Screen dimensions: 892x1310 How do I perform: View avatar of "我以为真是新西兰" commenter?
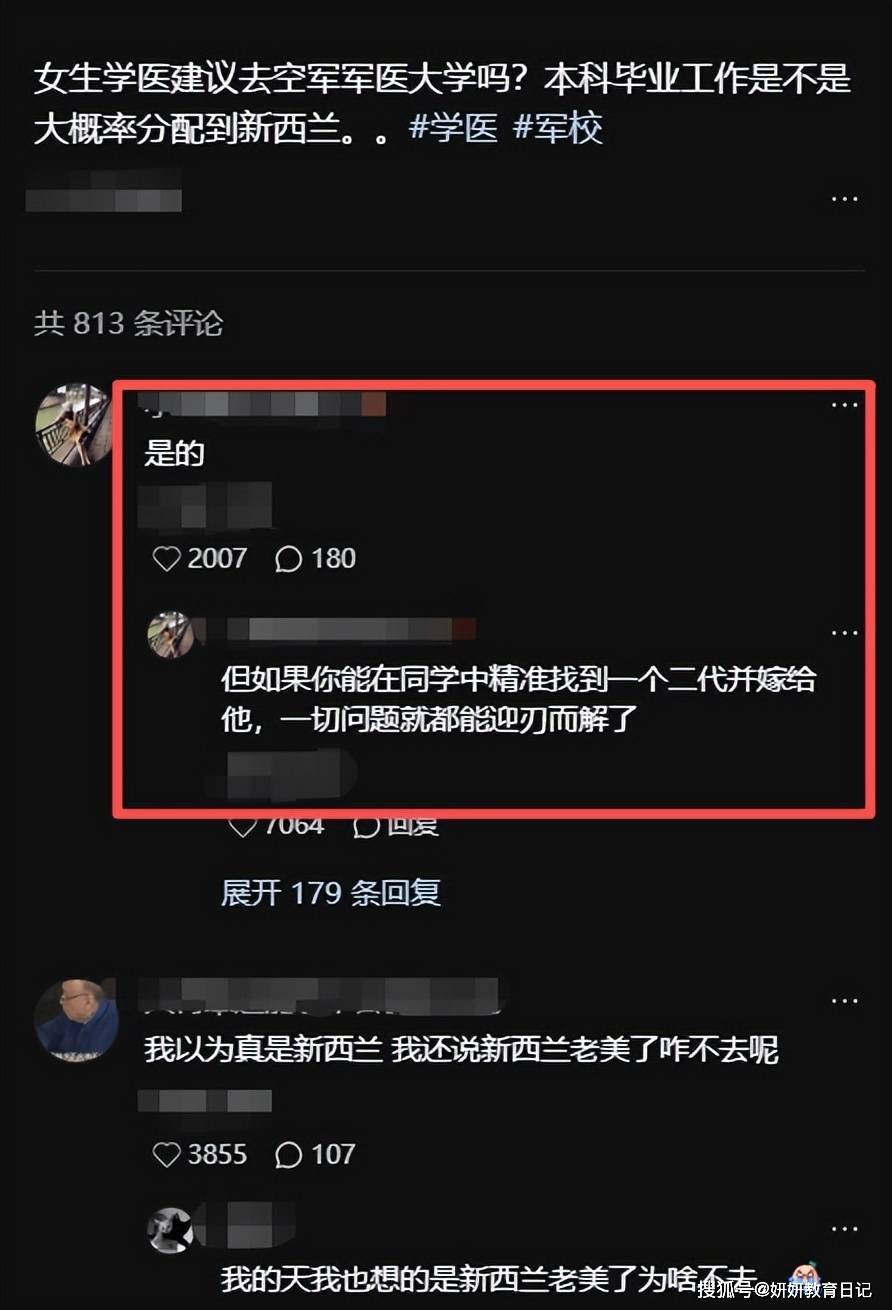pos(75,1020)
